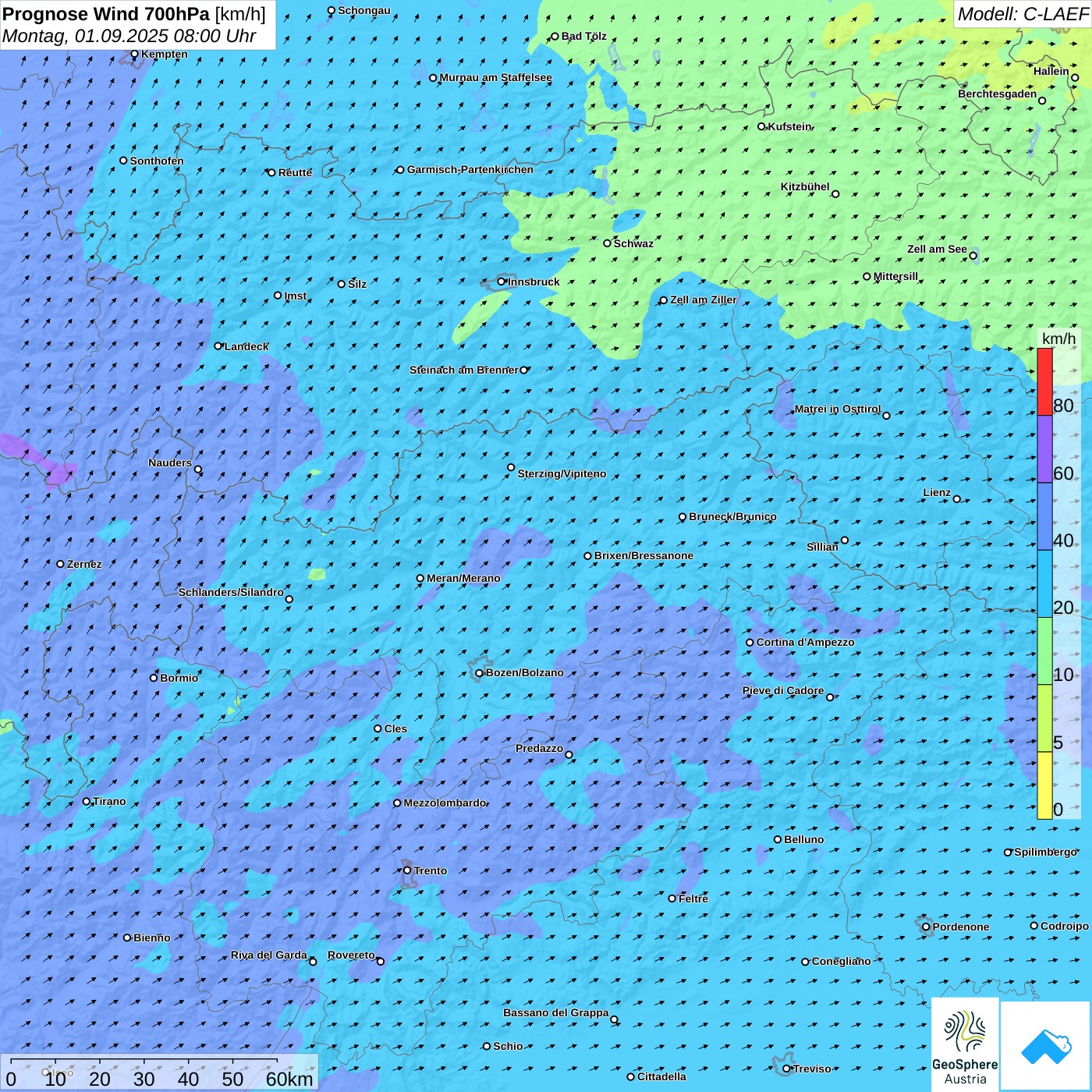
Task: Click the Lienz city marker dot
Action: 957,499
